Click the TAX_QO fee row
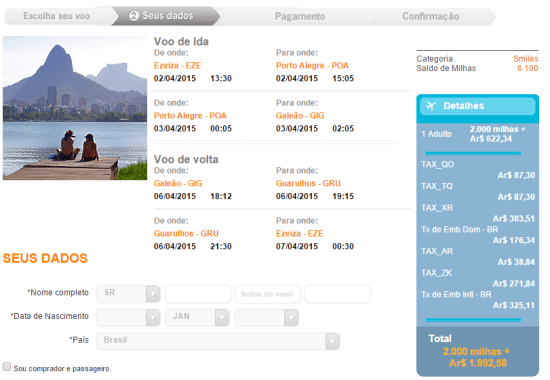 pyautogui.click(x=478, y=170)
